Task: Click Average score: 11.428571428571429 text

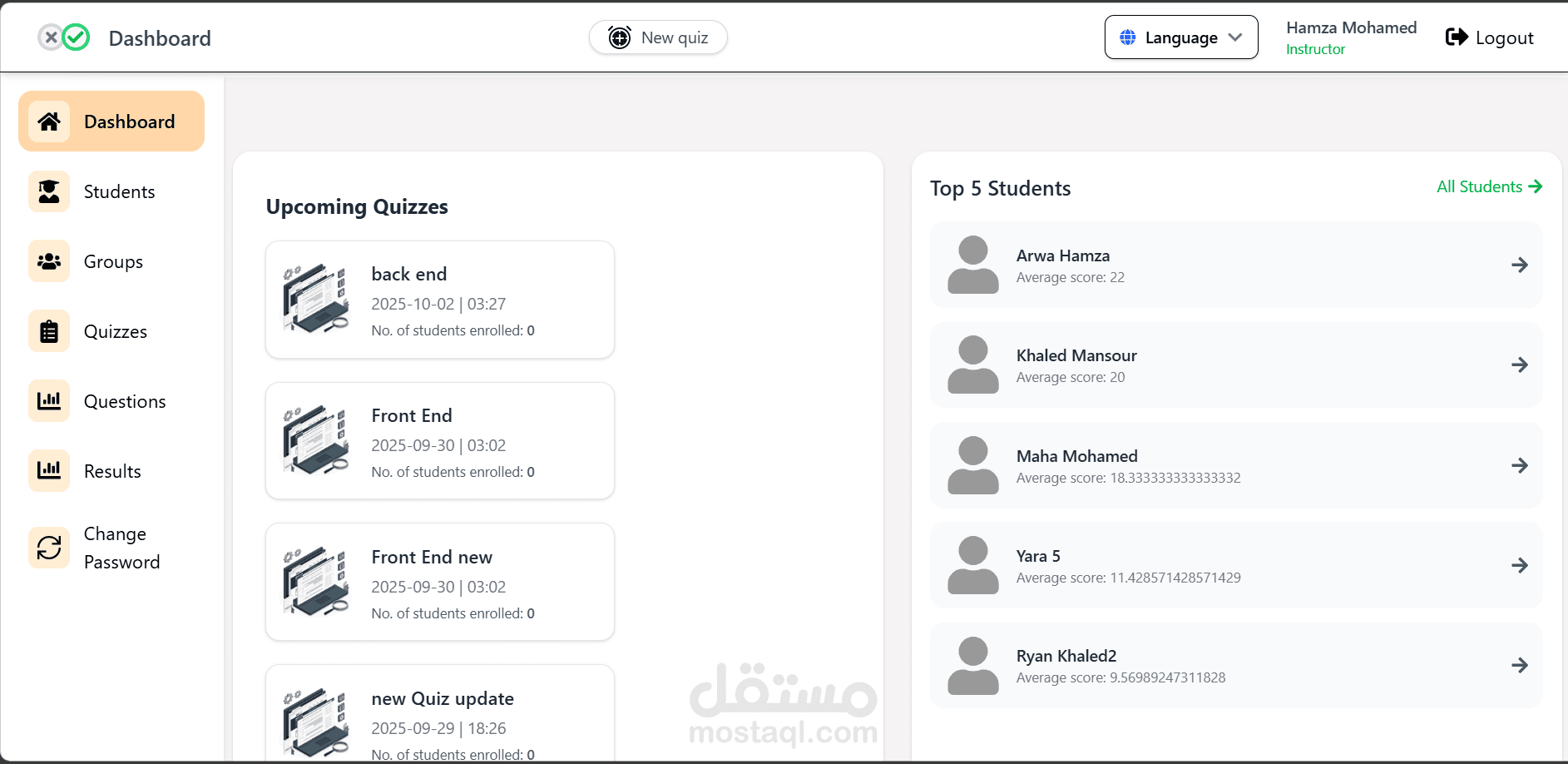Action: 1129,578
